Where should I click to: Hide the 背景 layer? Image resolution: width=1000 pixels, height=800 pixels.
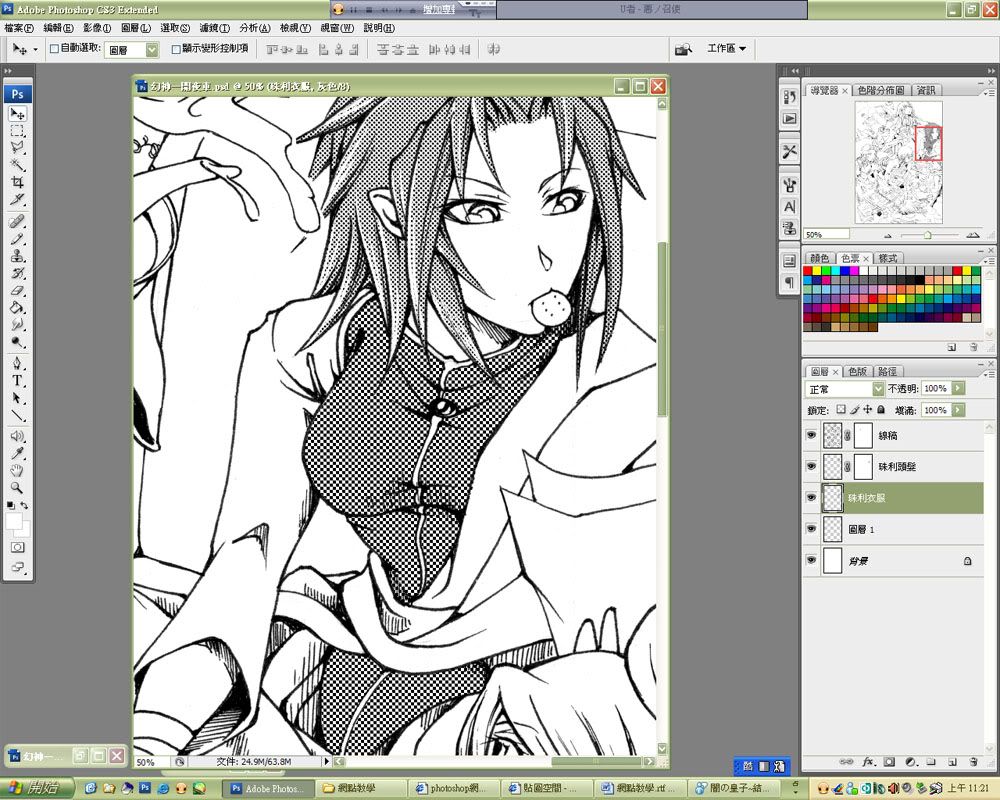coord(811,560)
